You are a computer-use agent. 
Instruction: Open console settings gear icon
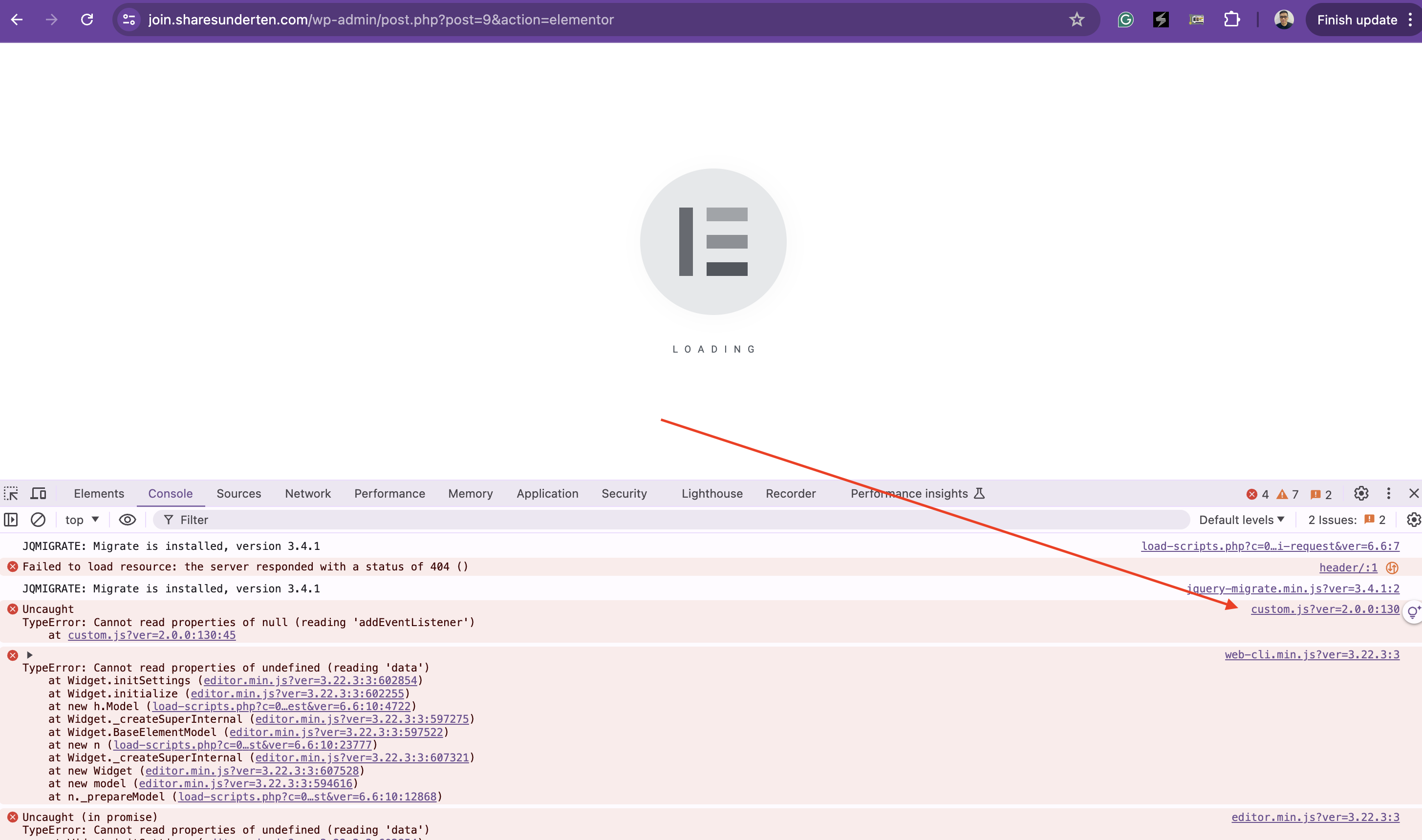pyautogui.click(x=1414, y=520)
